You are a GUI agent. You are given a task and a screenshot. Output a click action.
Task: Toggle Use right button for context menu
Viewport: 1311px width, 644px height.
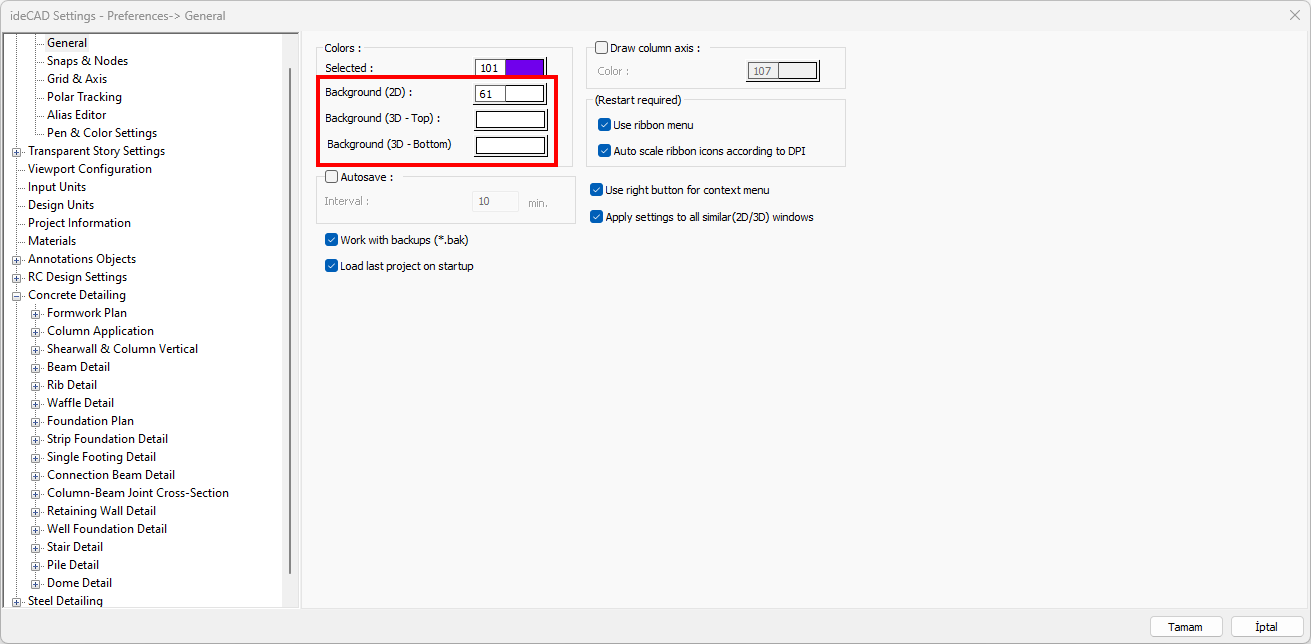click(x=597, y=190)
